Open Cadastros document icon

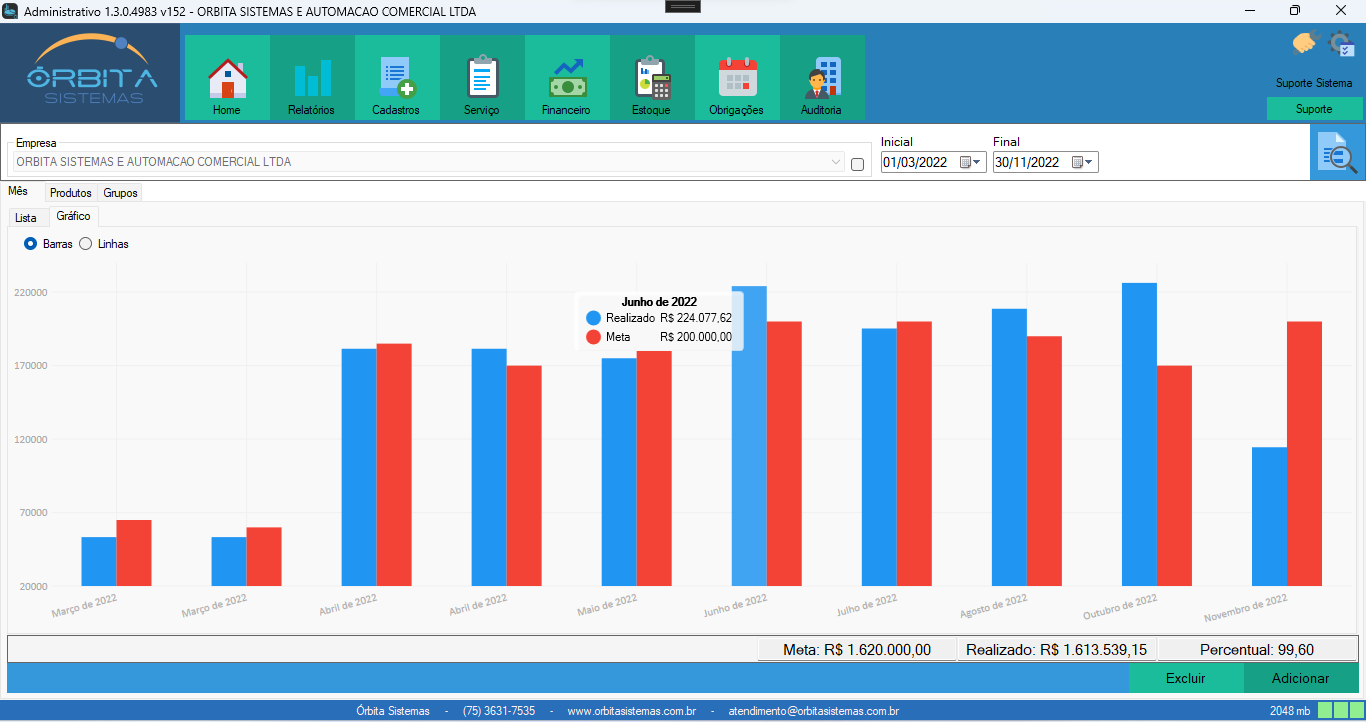(396, 78)
